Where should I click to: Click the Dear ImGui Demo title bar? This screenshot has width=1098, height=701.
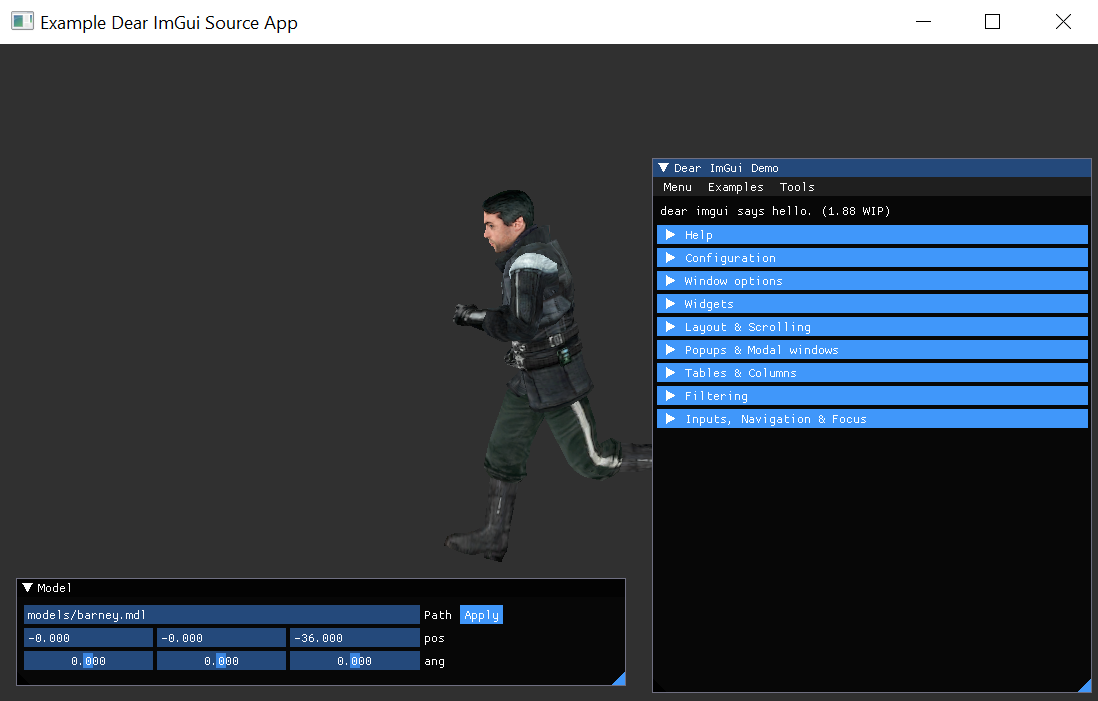click(872, 168)
